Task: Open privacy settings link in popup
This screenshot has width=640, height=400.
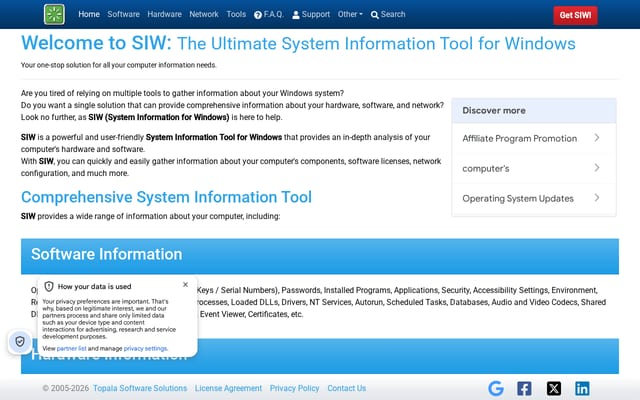Action: tap(145, 349)
